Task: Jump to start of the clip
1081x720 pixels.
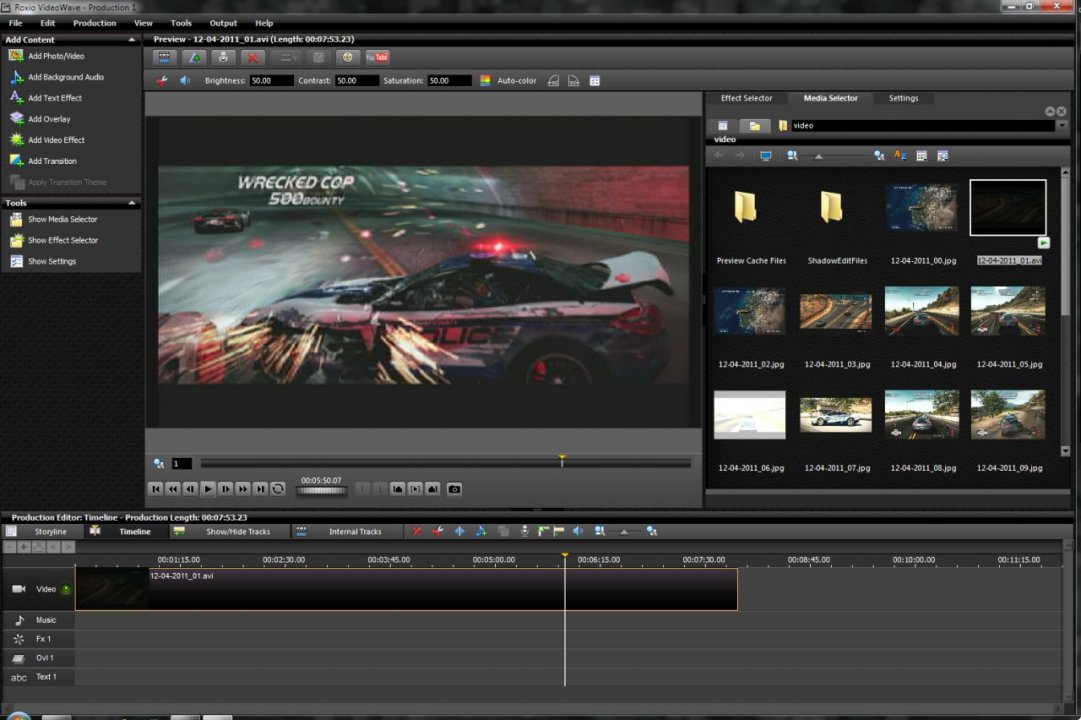Action: click(x=156, y=489)
